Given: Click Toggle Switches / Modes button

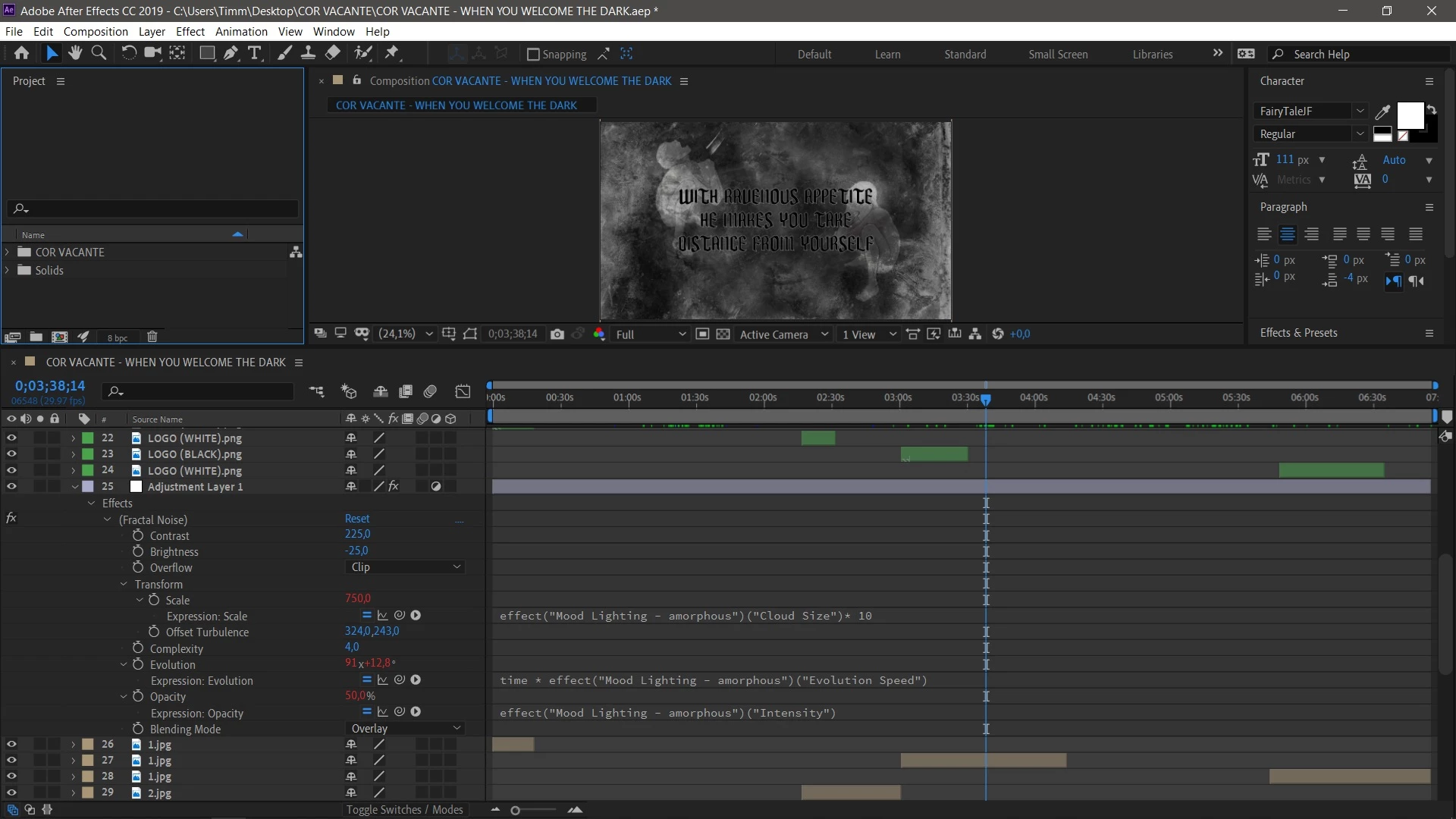Looking at the screenshot, I should tap(404, 810).
